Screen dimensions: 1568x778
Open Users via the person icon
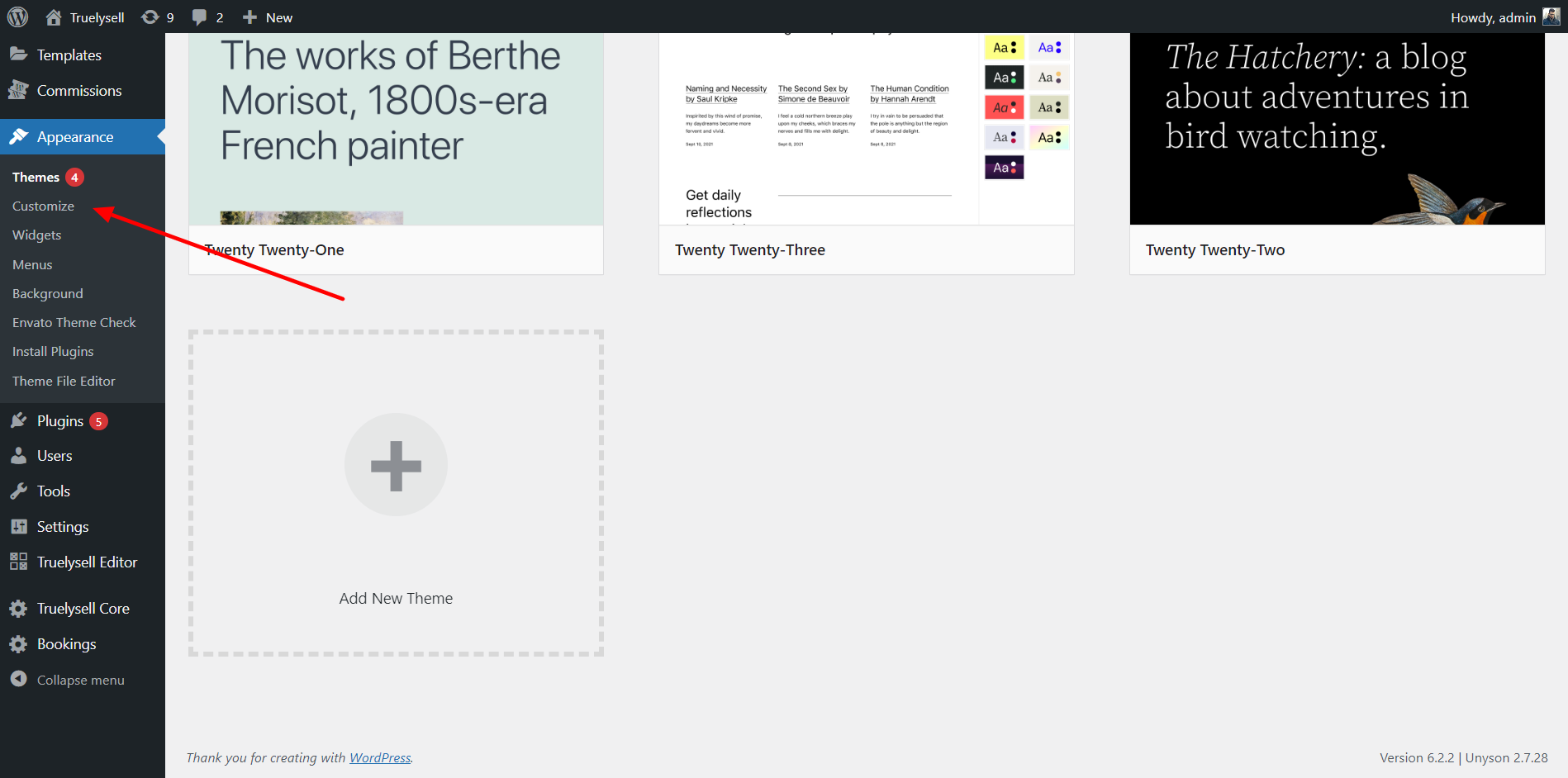pyautogui.click(x=18, y=456)
